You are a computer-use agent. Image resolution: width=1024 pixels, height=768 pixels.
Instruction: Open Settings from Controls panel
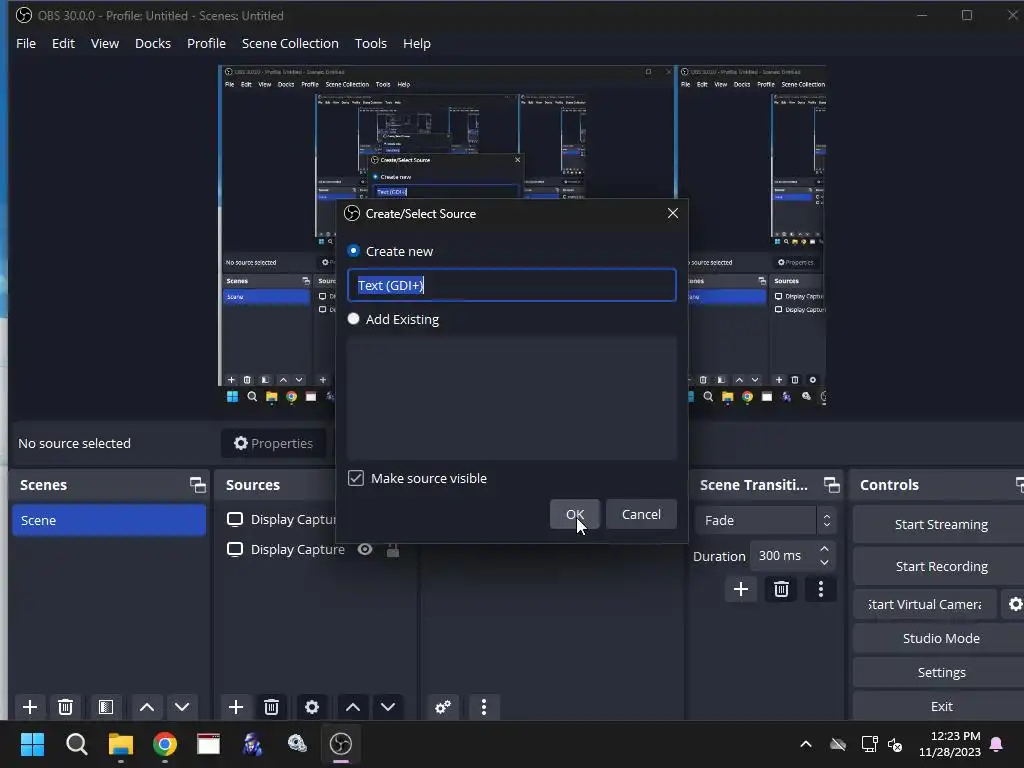click(x=940, y=672)
